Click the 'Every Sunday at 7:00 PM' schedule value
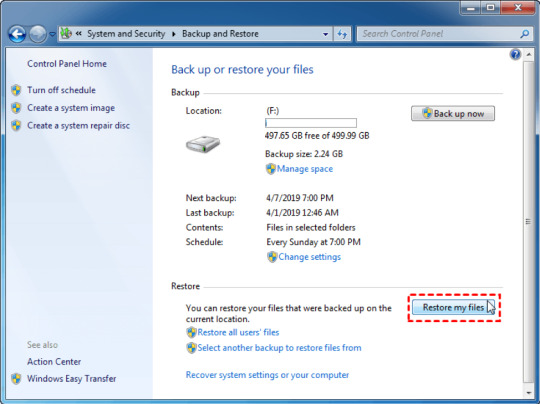Viewport: 540px width, 404px height. 313,242
